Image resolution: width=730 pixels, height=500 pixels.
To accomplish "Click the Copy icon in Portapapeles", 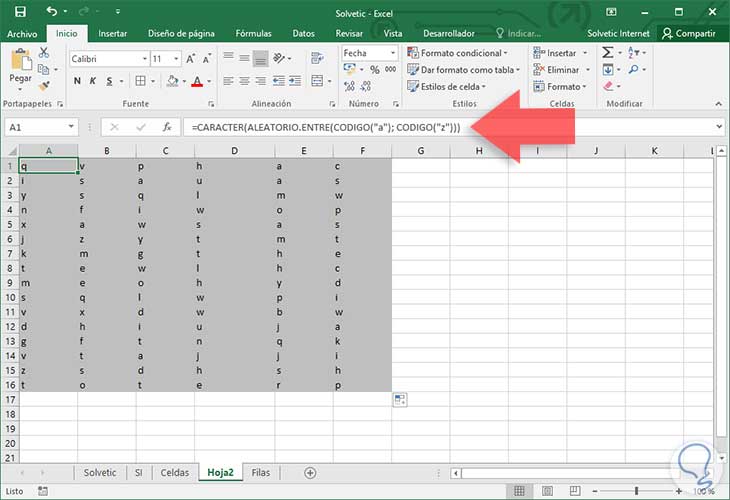I will click(43, 69).
